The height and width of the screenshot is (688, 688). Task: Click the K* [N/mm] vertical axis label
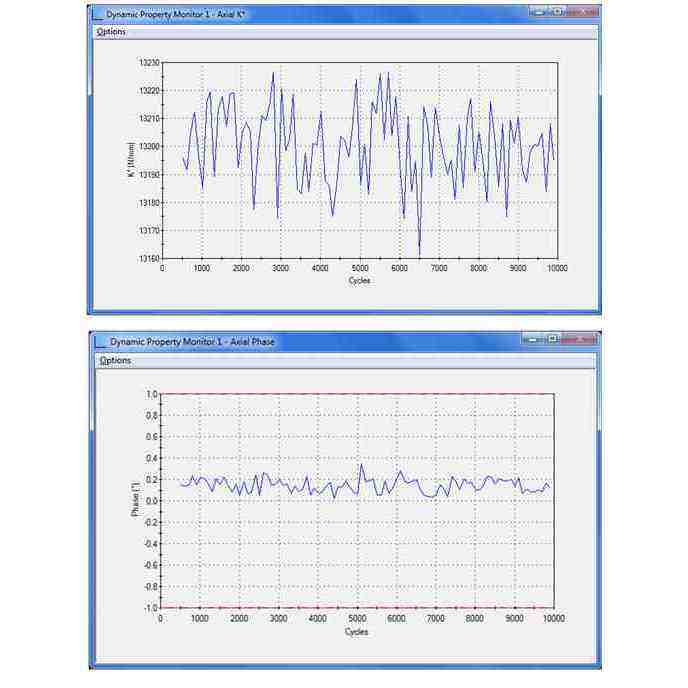click(x=131, y=160)
